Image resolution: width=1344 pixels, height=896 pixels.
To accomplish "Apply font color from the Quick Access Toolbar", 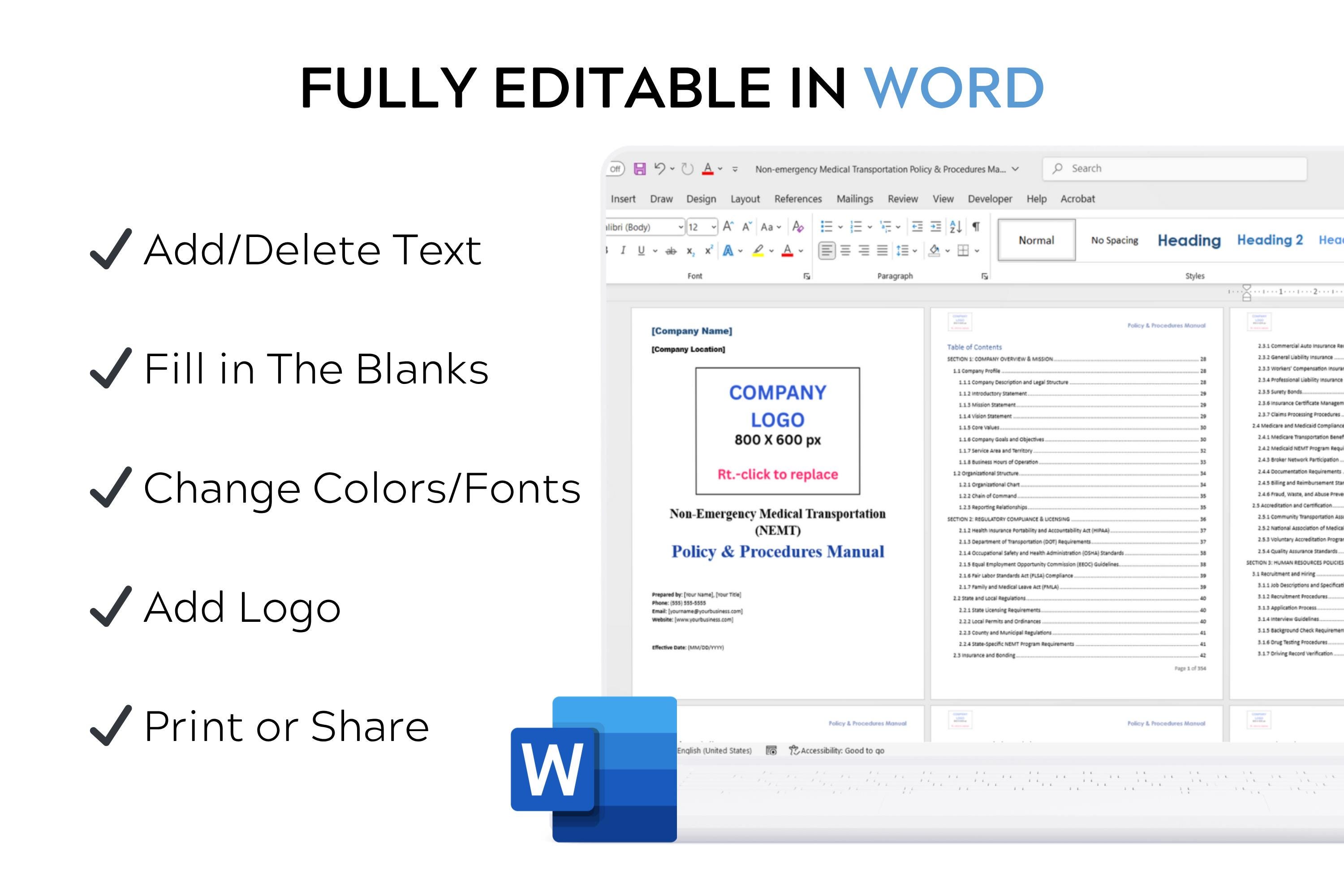I will point(708,168).
